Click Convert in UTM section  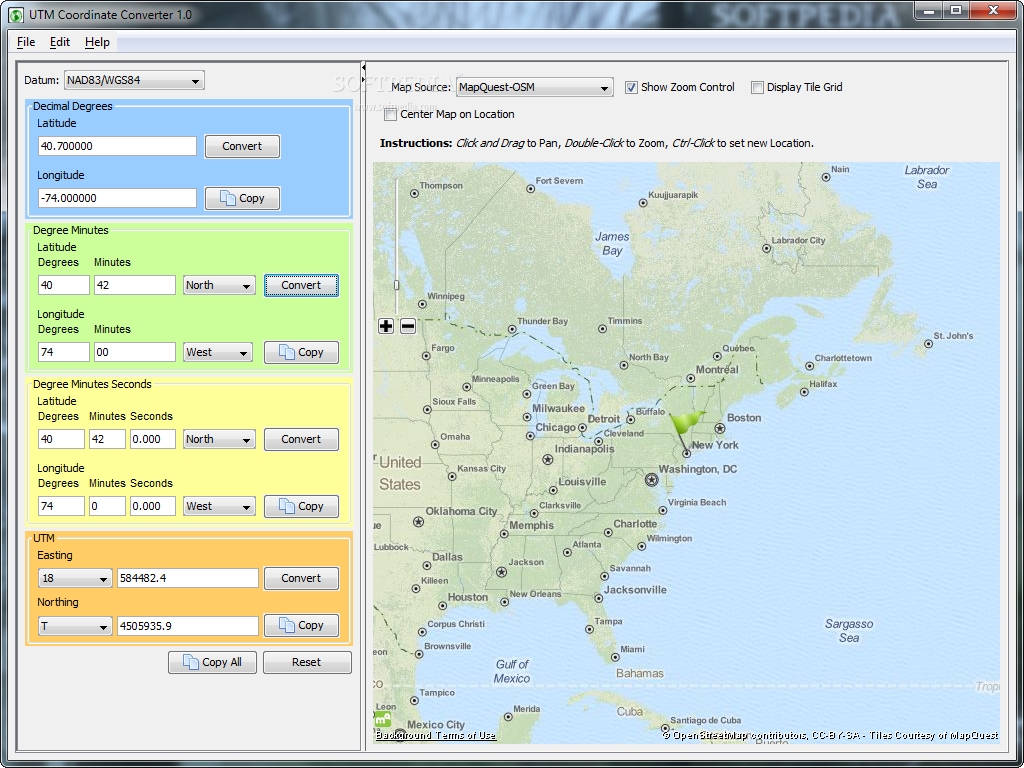pos(301,579)
